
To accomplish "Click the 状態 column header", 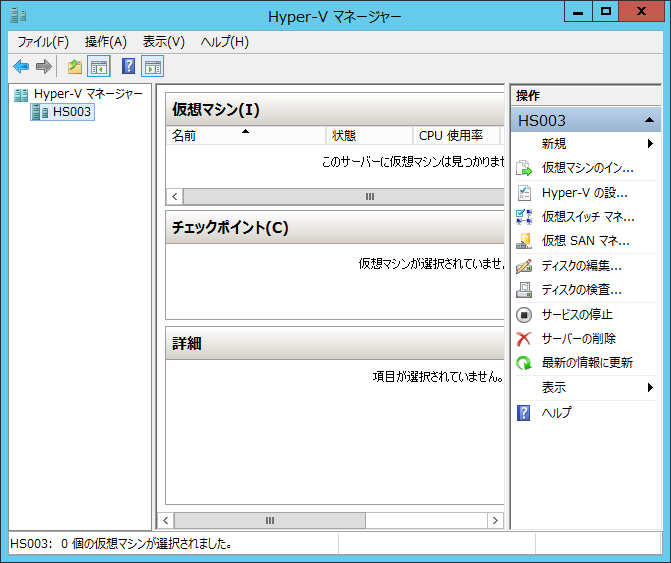I will 369,135.
